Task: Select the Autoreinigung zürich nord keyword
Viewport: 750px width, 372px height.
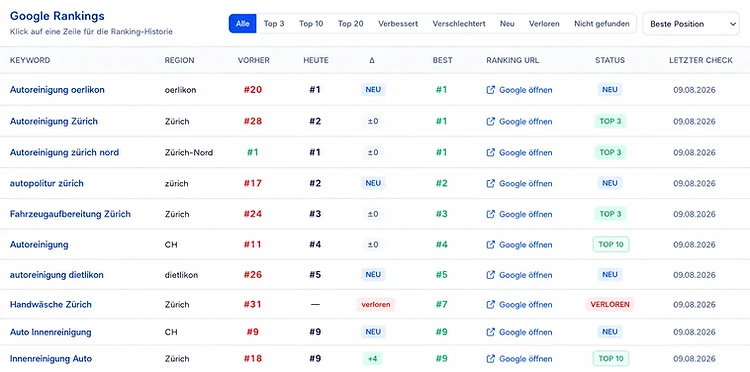Action: [x=64, y=153]
